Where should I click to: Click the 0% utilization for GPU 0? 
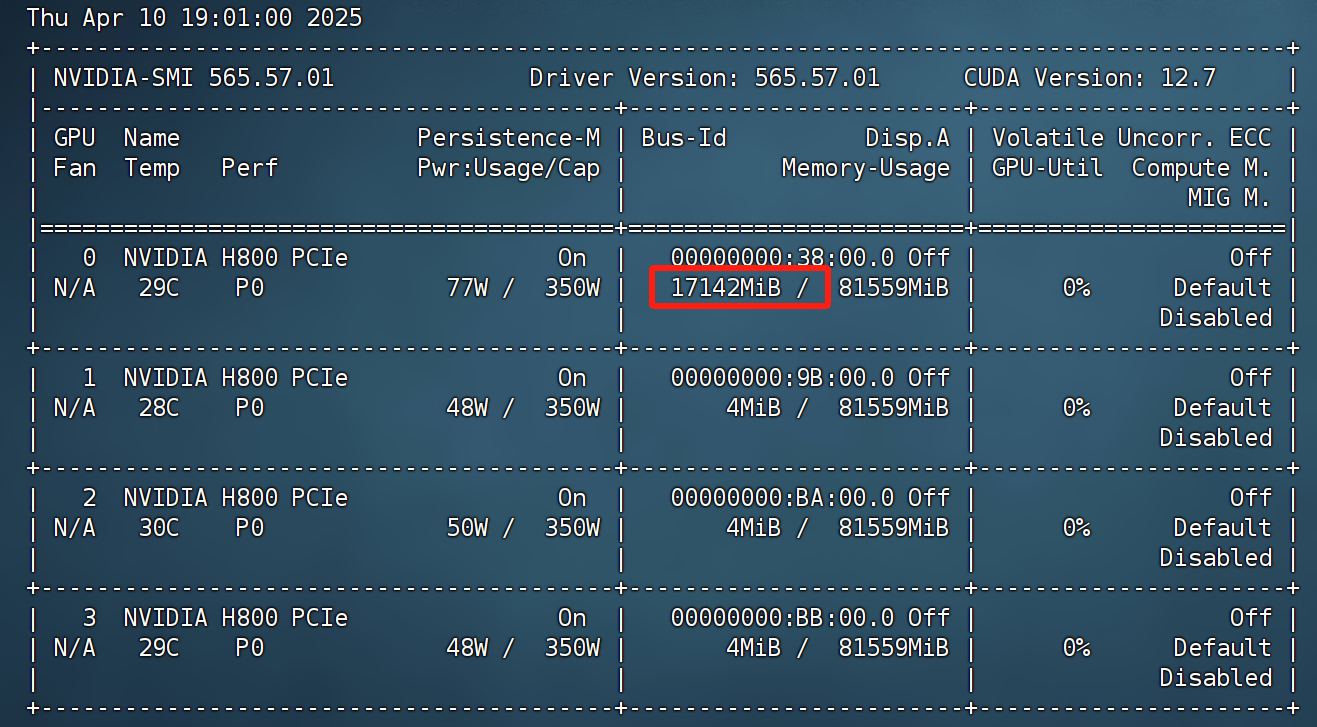[1076, 288]
